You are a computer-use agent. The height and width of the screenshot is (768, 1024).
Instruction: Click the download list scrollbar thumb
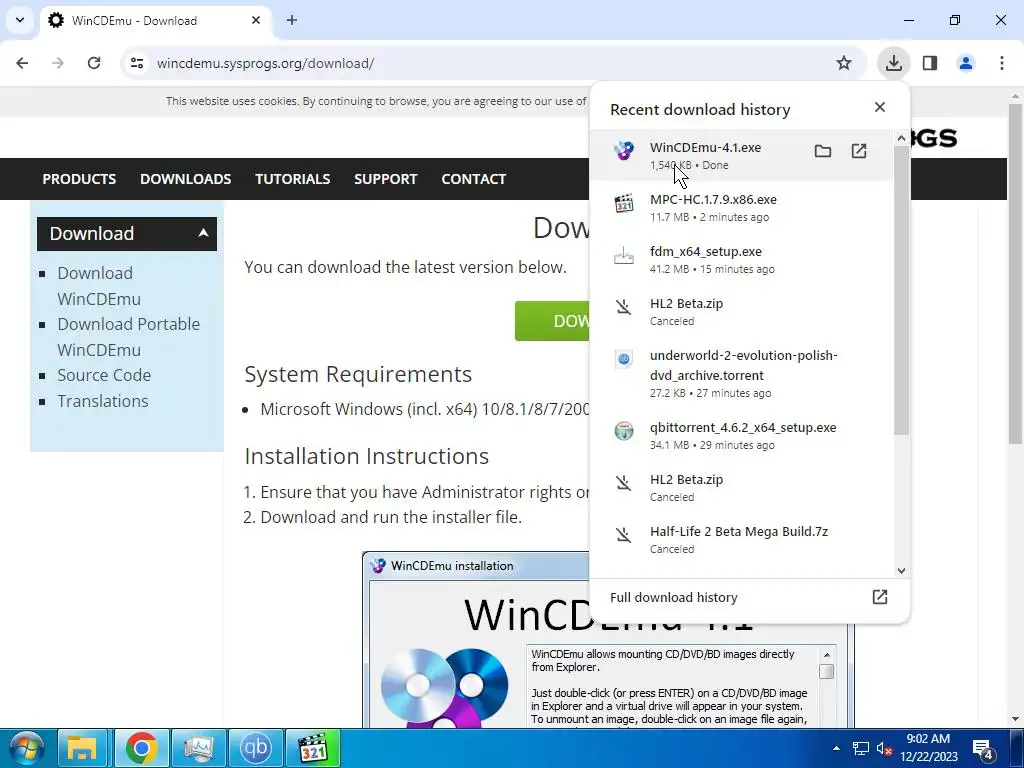tap(901, 289)
